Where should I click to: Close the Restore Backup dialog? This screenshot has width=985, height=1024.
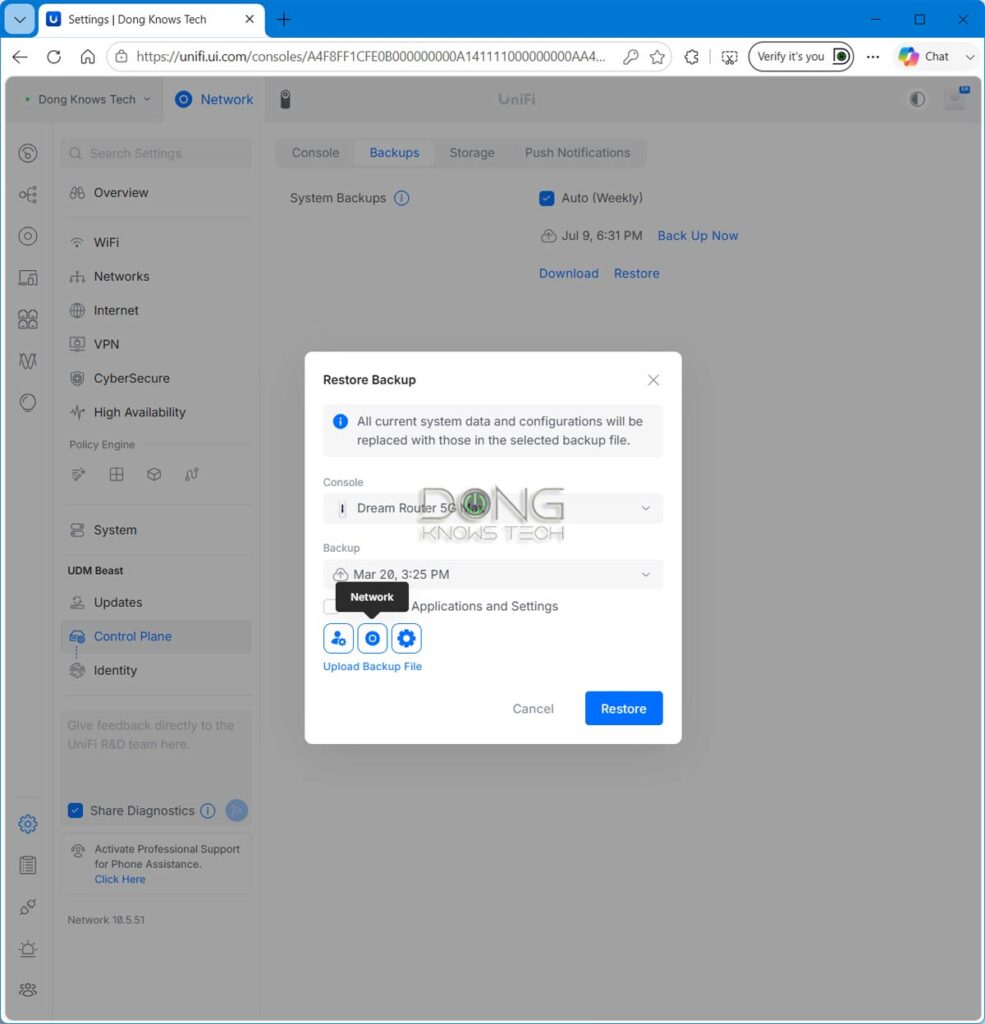tap(653, 380)
